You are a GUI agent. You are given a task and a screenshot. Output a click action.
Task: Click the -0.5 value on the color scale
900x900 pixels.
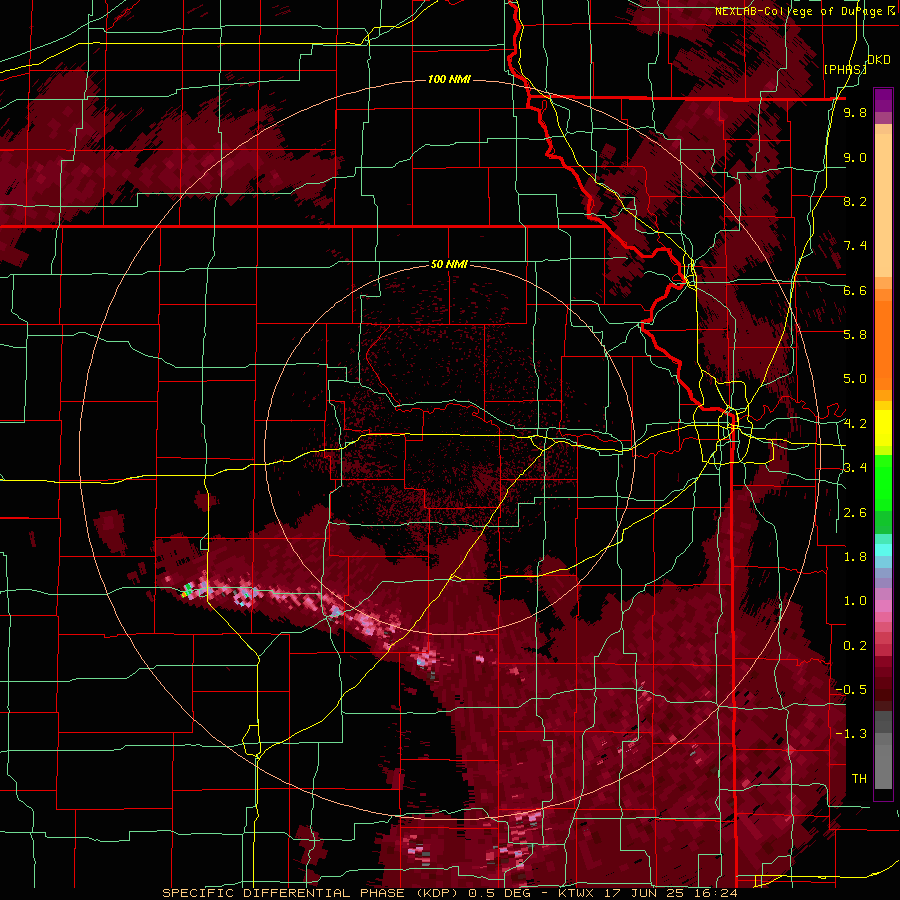coord(851,689)
